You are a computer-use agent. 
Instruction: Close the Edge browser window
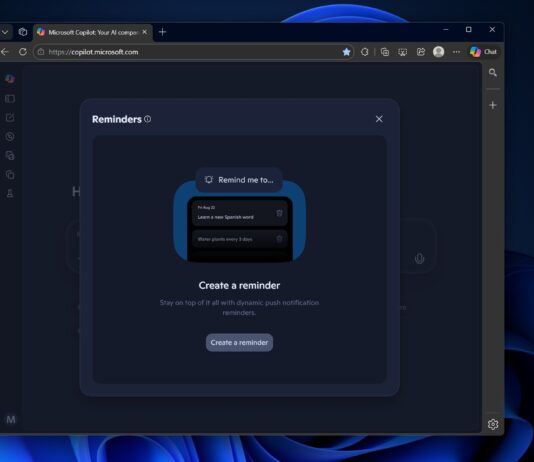[492, 30]
